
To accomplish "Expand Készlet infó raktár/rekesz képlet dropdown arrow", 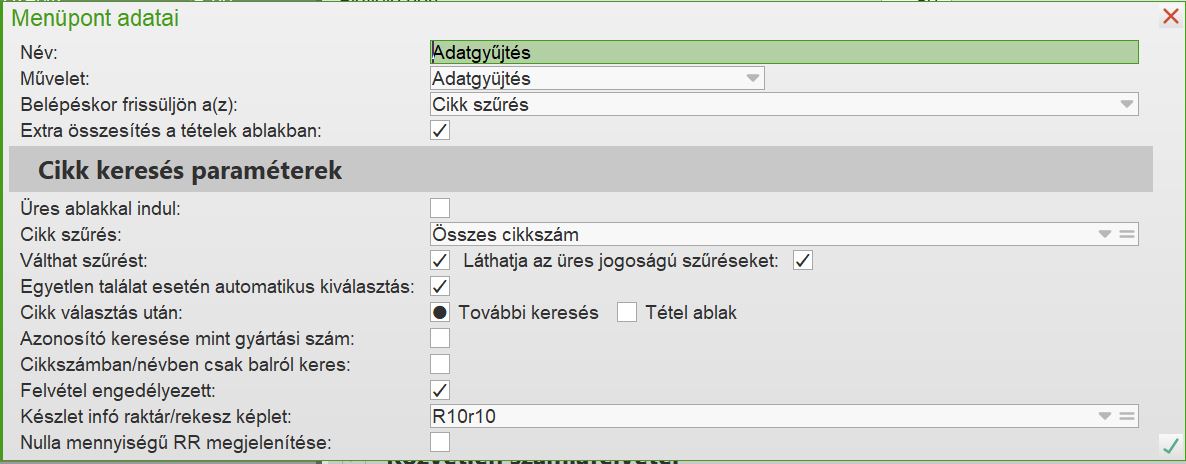I will point(1105,415).
